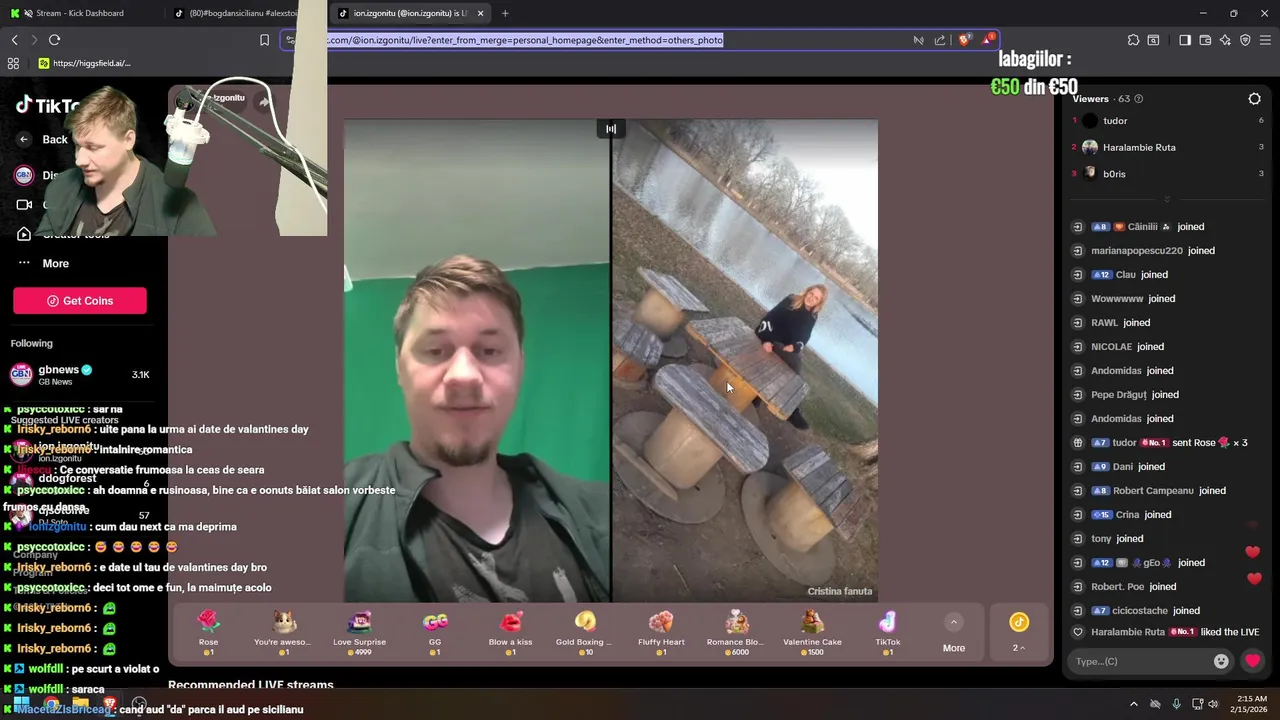Show hidden system tray icons
The height and width of the screenshot is (720, 1280).
click(x=1133, y=704)
